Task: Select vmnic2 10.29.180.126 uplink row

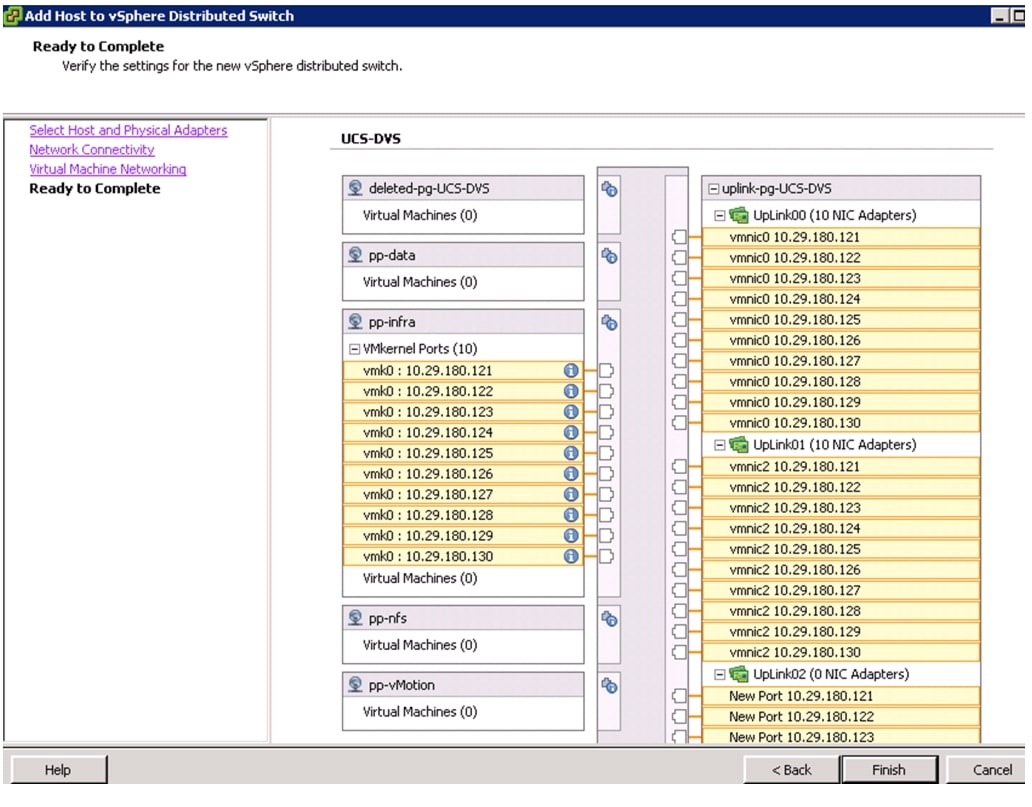Action: (x=841, y=569)
